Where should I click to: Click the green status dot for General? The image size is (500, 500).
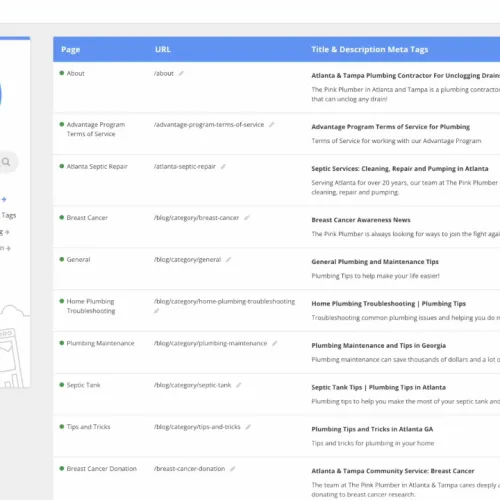(62, 259)
